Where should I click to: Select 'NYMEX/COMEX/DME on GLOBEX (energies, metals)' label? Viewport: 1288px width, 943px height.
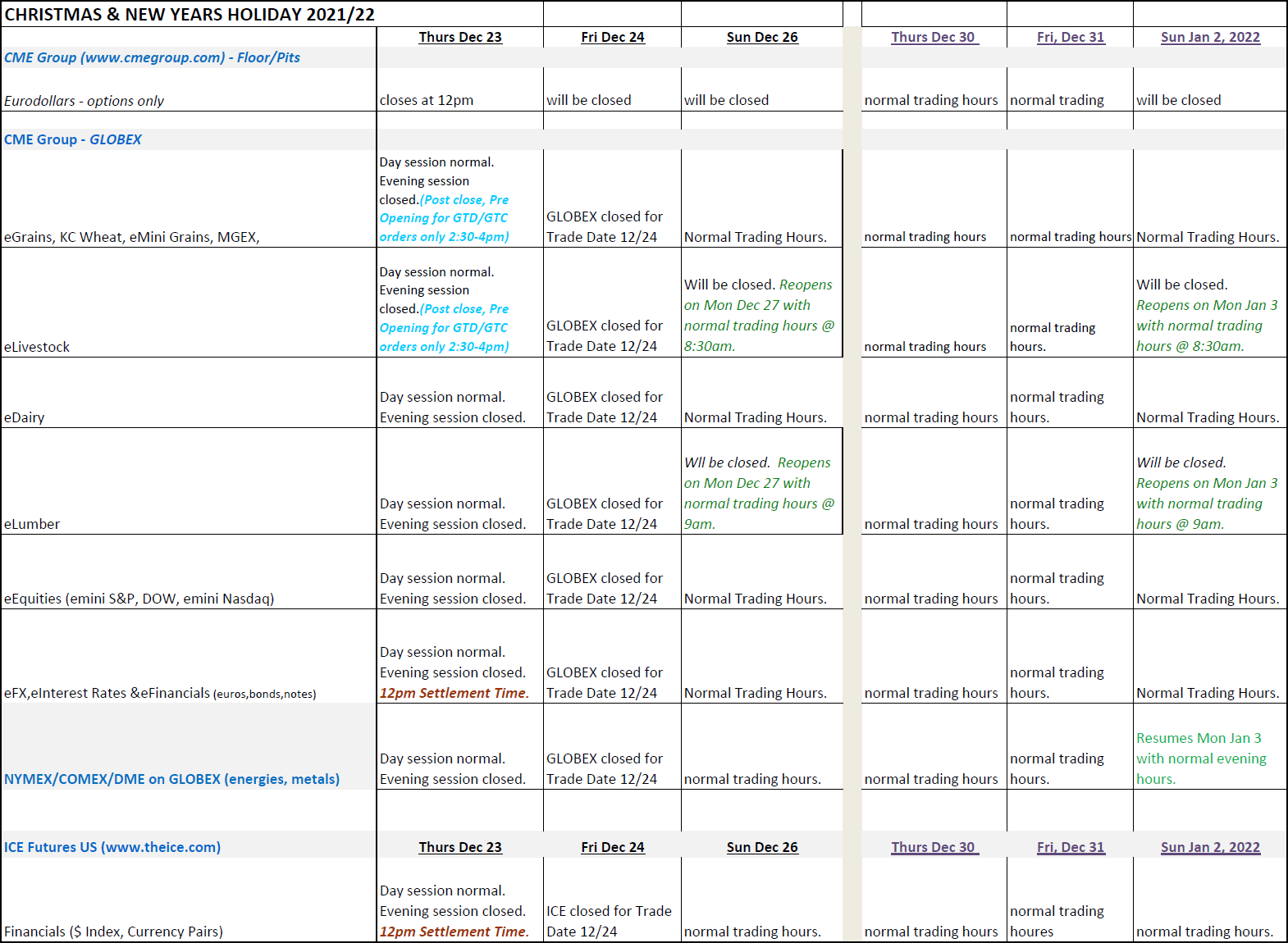click(171, 779)
